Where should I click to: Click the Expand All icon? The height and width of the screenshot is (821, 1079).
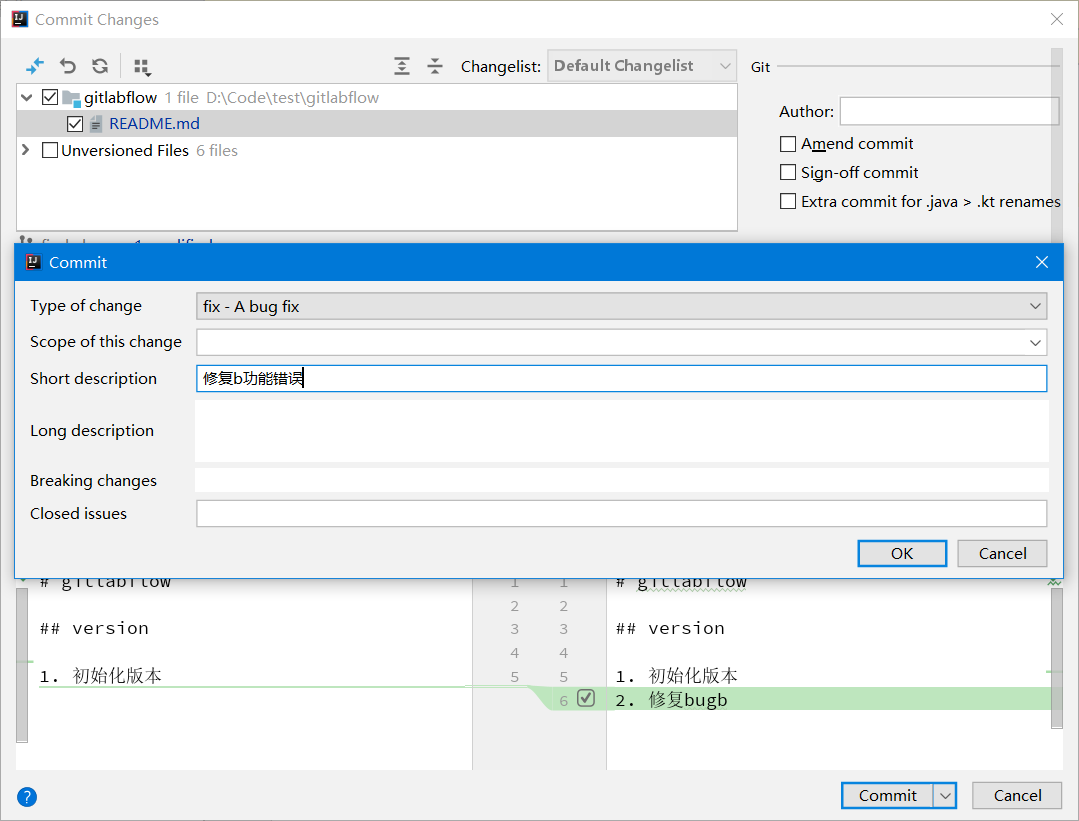click(402, 66)
